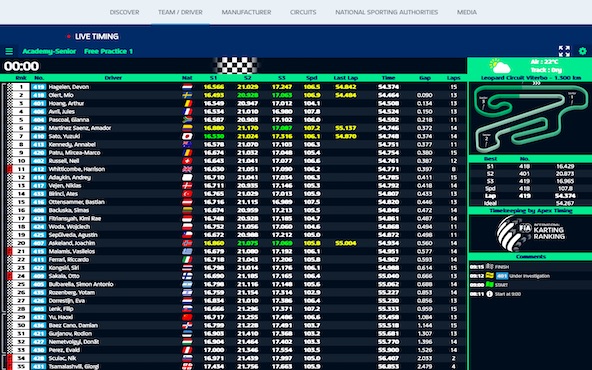Click the LIVE TIMING heading link
Image resolution: width=592 pixels, height=370 pixels.
tap(97, 37)
